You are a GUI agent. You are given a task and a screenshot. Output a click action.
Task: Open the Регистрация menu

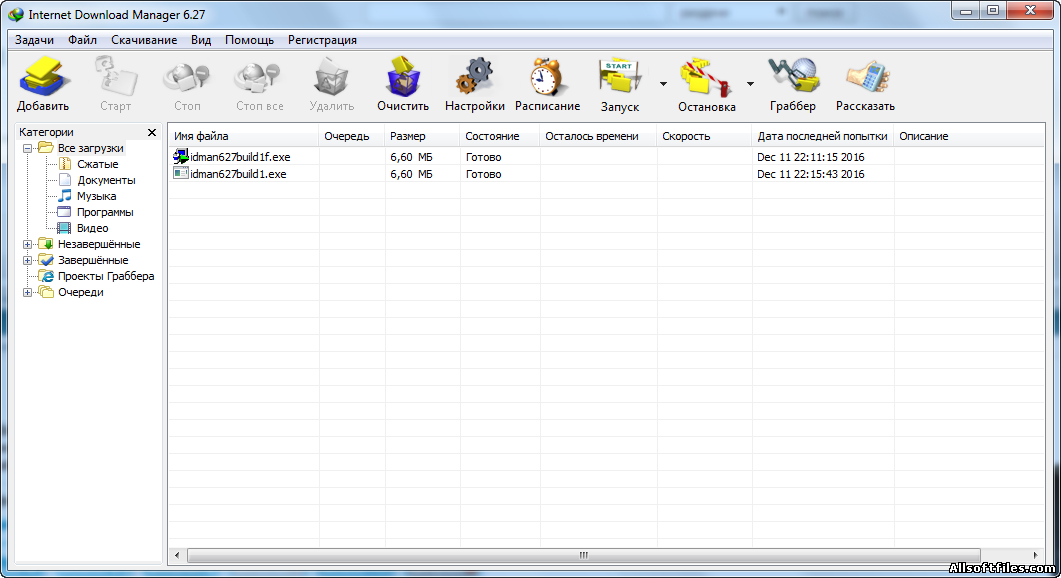pos(322,40)
